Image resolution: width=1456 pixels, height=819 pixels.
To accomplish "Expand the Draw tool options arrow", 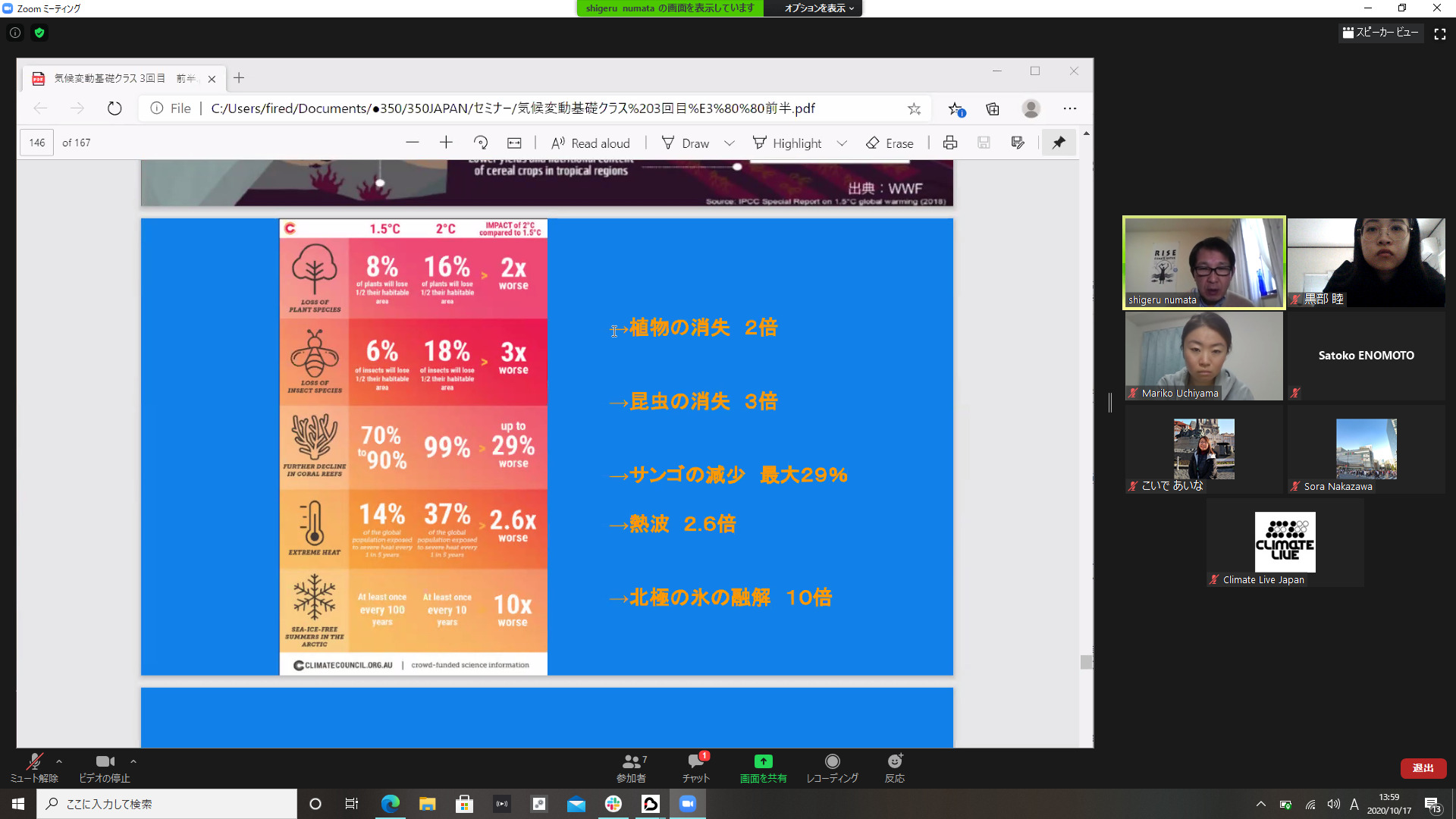I will coord(729,143).
